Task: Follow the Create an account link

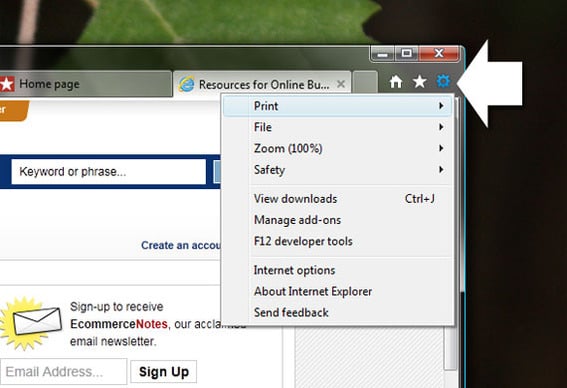Action: coord(181,245)
